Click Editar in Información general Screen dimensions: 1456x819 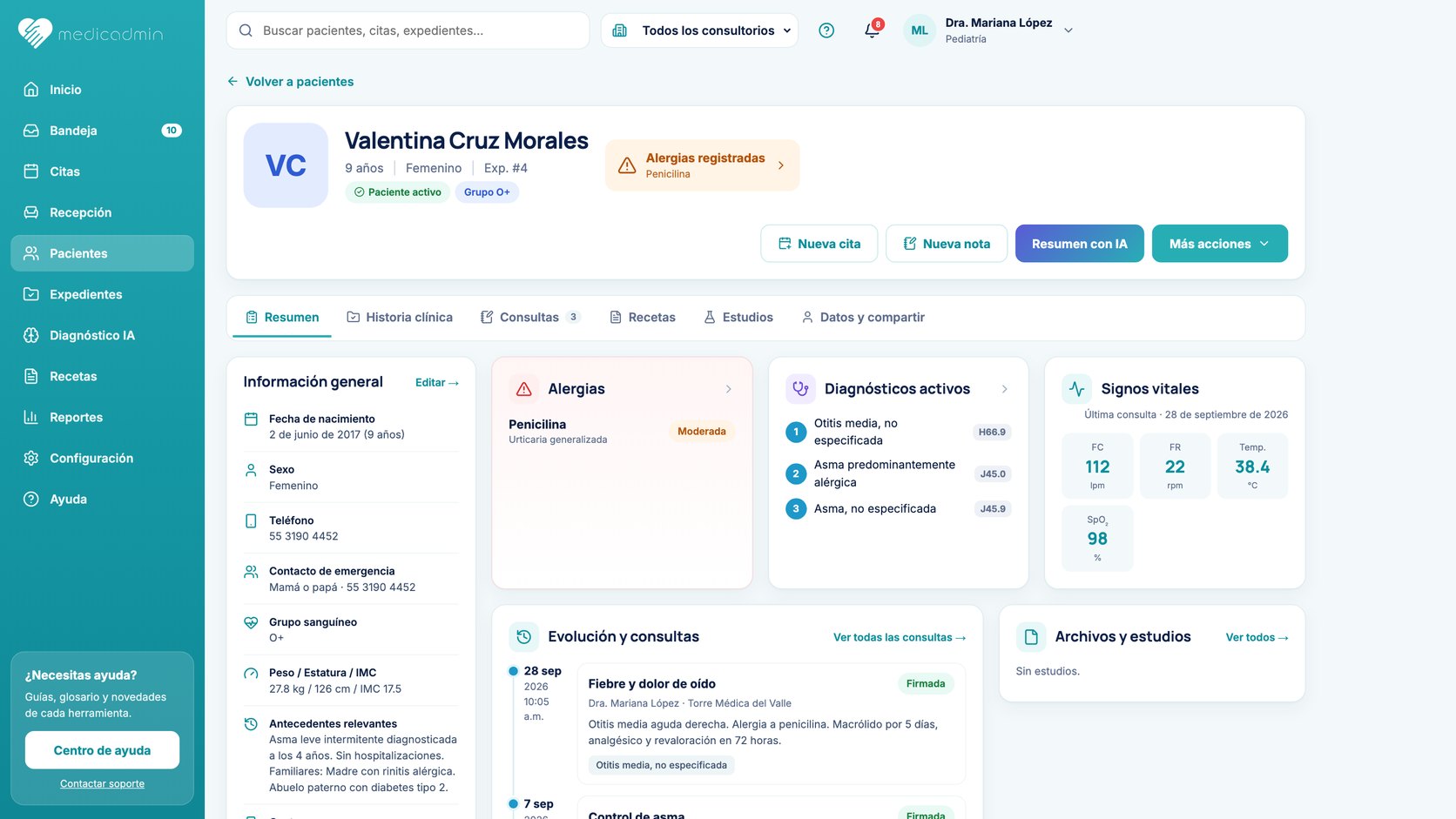click(x=437, y=382)
